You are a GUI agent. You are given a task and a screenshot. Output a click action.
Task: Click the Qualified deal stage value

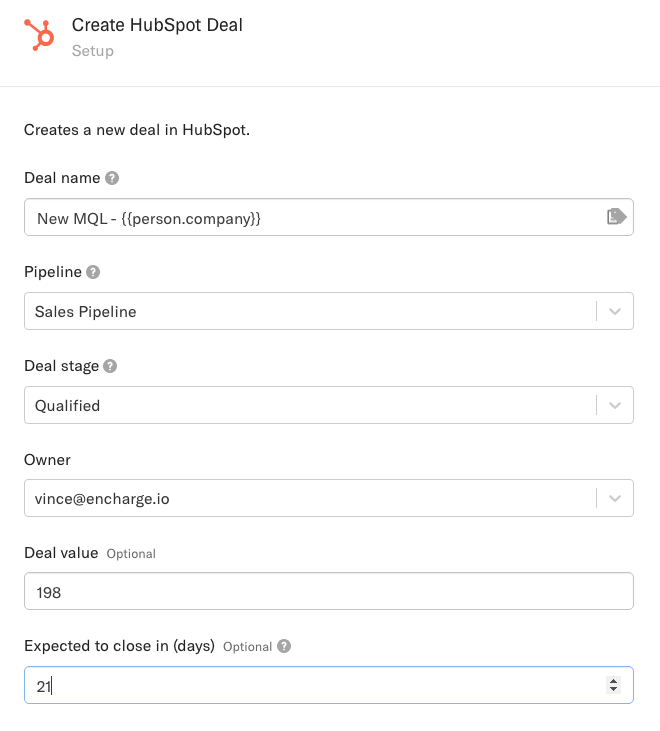tap(68, 406)
